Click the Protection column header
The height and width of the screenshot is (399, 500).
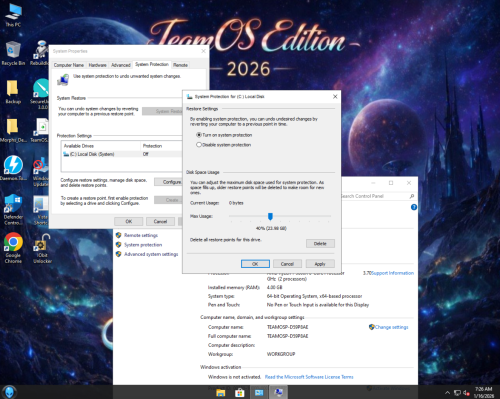161,146
